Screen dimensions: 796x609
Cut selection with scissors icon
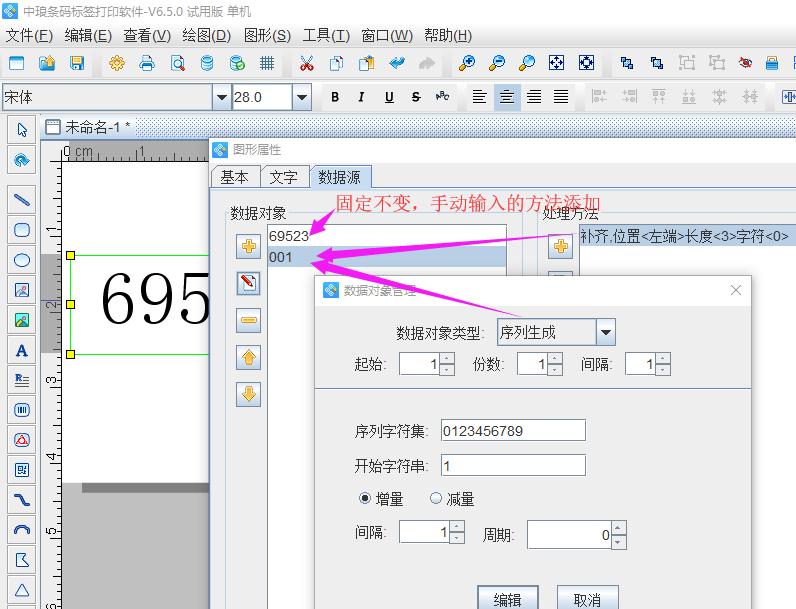pyautogui.click(x=307, y=63)
